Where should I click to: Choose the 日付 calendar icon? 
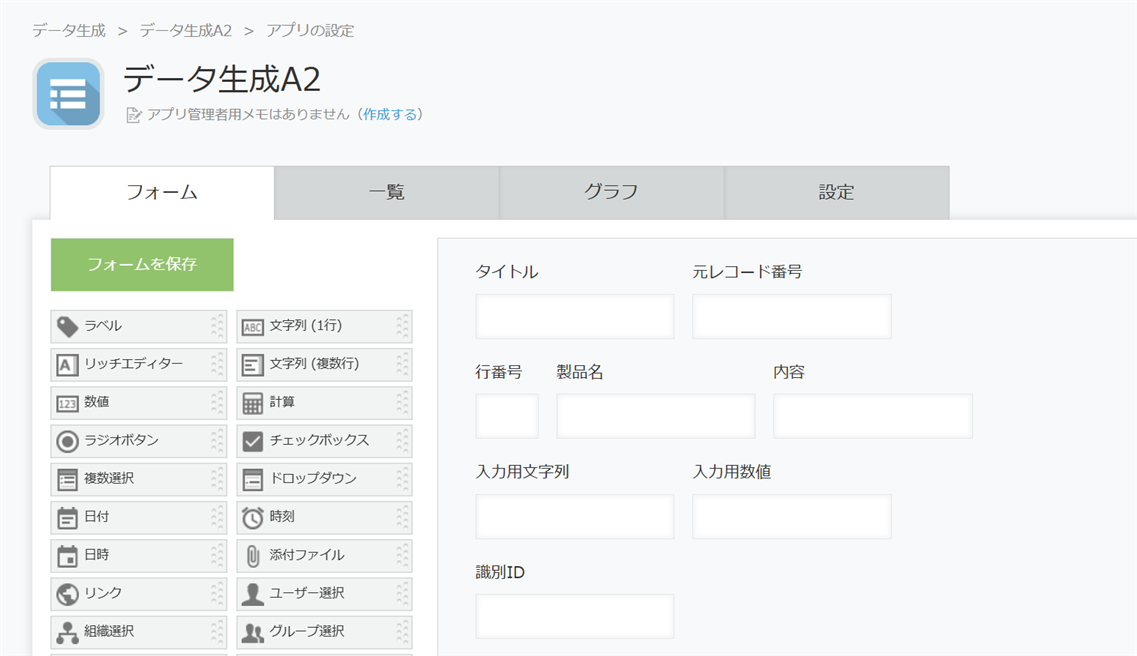click(x=67, y=518)
